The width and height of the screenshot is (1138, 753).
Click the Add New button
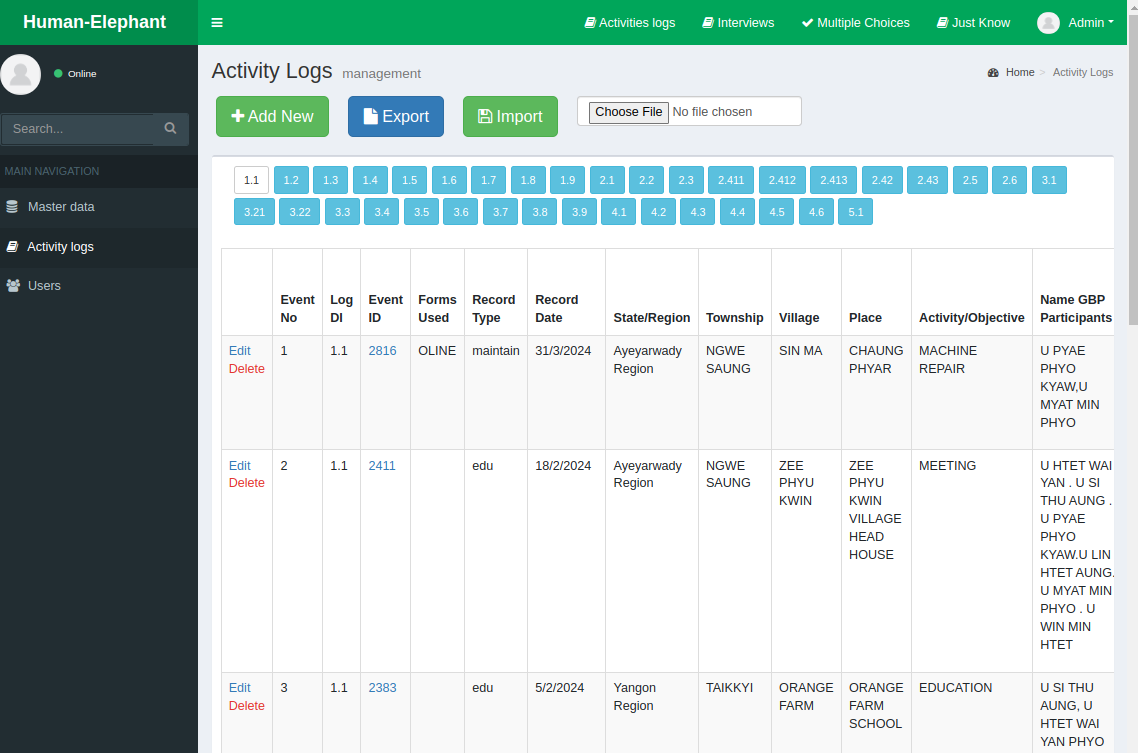pyautogui.click(x=272, y=117)
